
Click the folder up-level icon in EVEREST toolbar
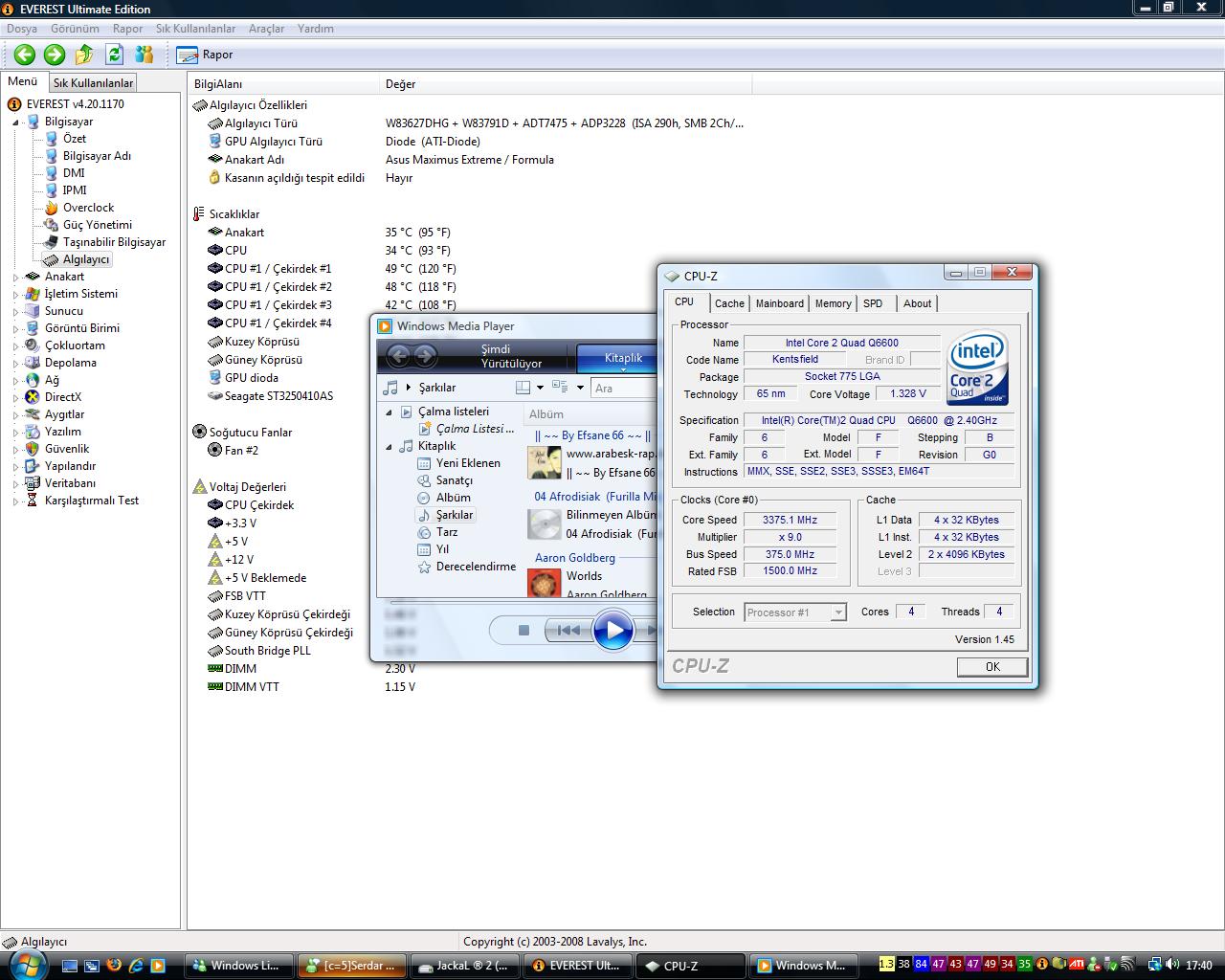[84, 55]
